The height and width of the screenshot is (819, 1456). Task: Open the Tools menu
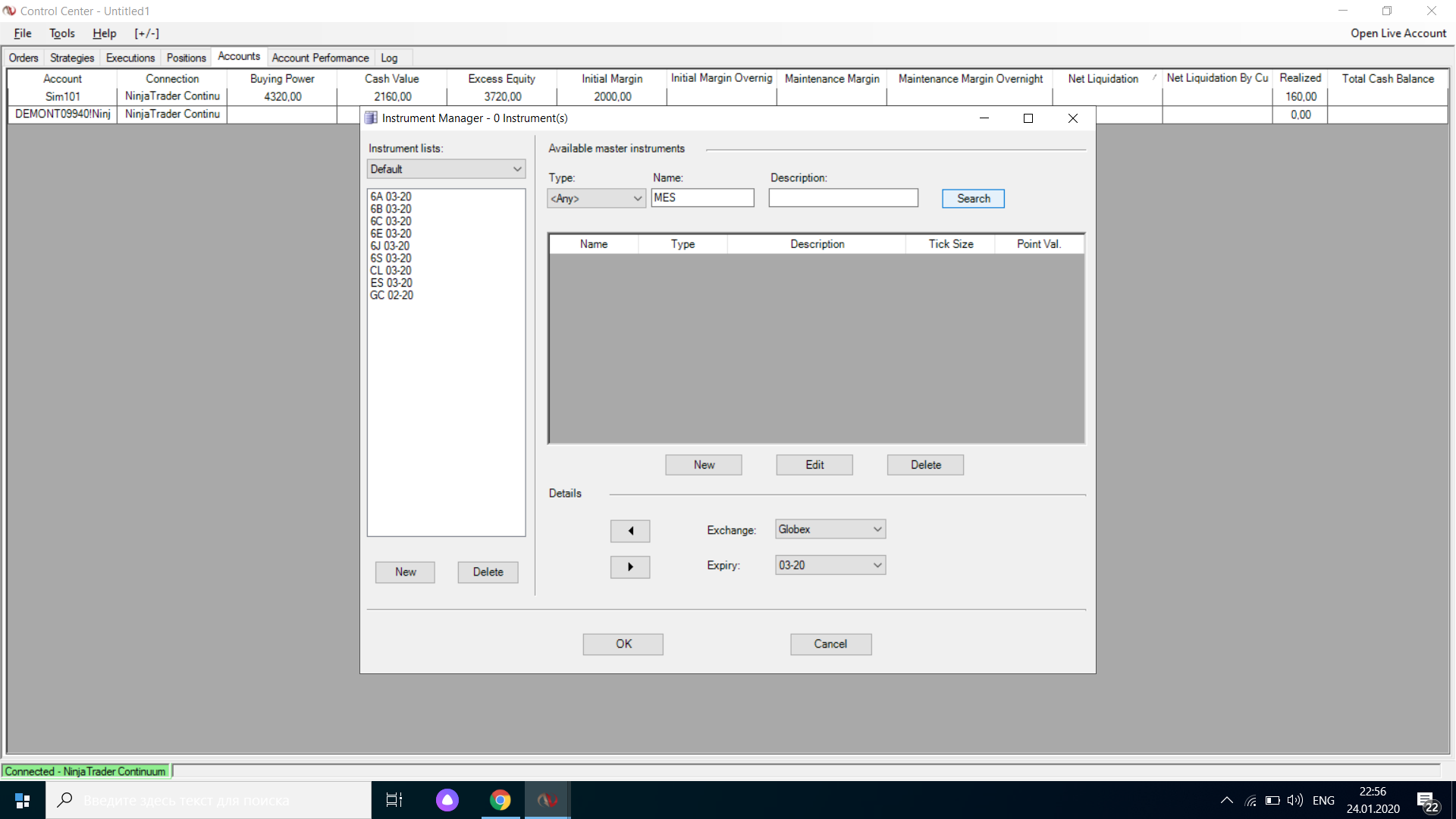coord(61,33)
